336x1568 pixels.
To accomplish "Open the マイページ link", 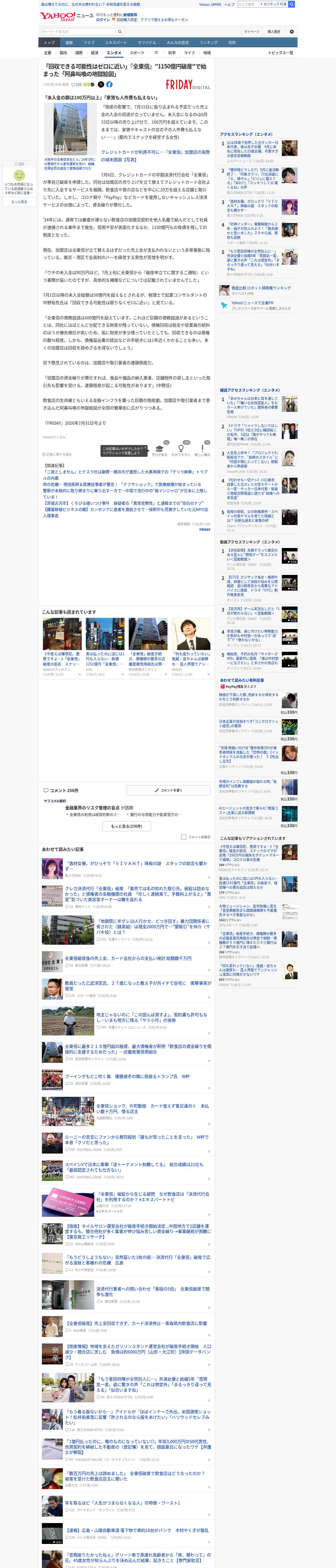I will tap(251, 32).
